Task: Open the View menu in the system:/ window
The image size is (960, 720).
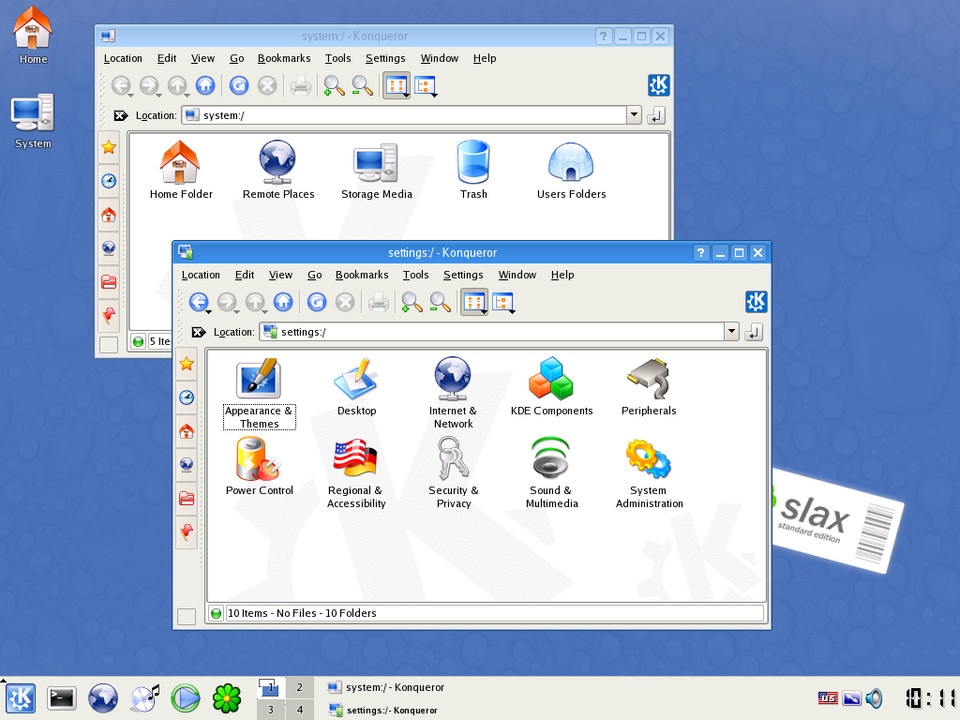Action: [203, 58]
